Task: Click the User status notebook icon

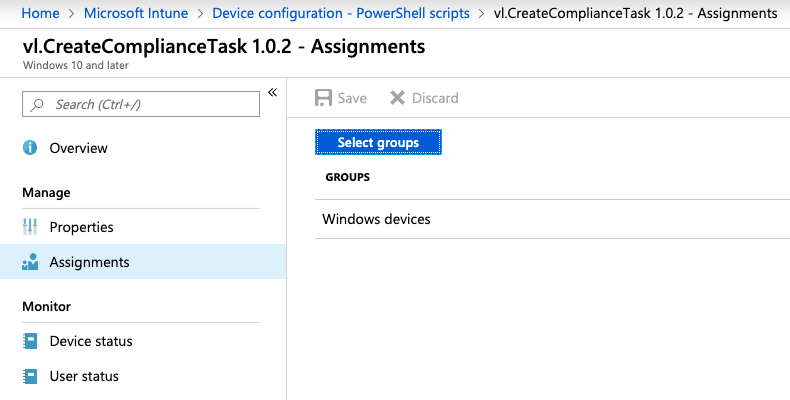Action: coord(30,376)
